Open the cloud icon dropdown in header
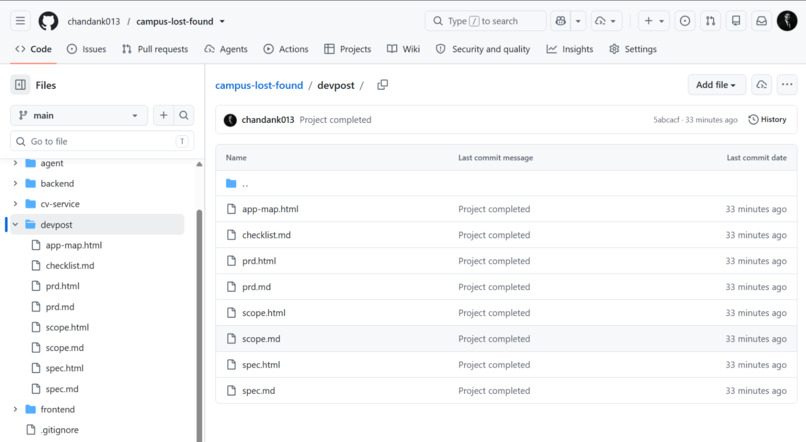This screenshot has height=442, width=806. coord(606,21)
